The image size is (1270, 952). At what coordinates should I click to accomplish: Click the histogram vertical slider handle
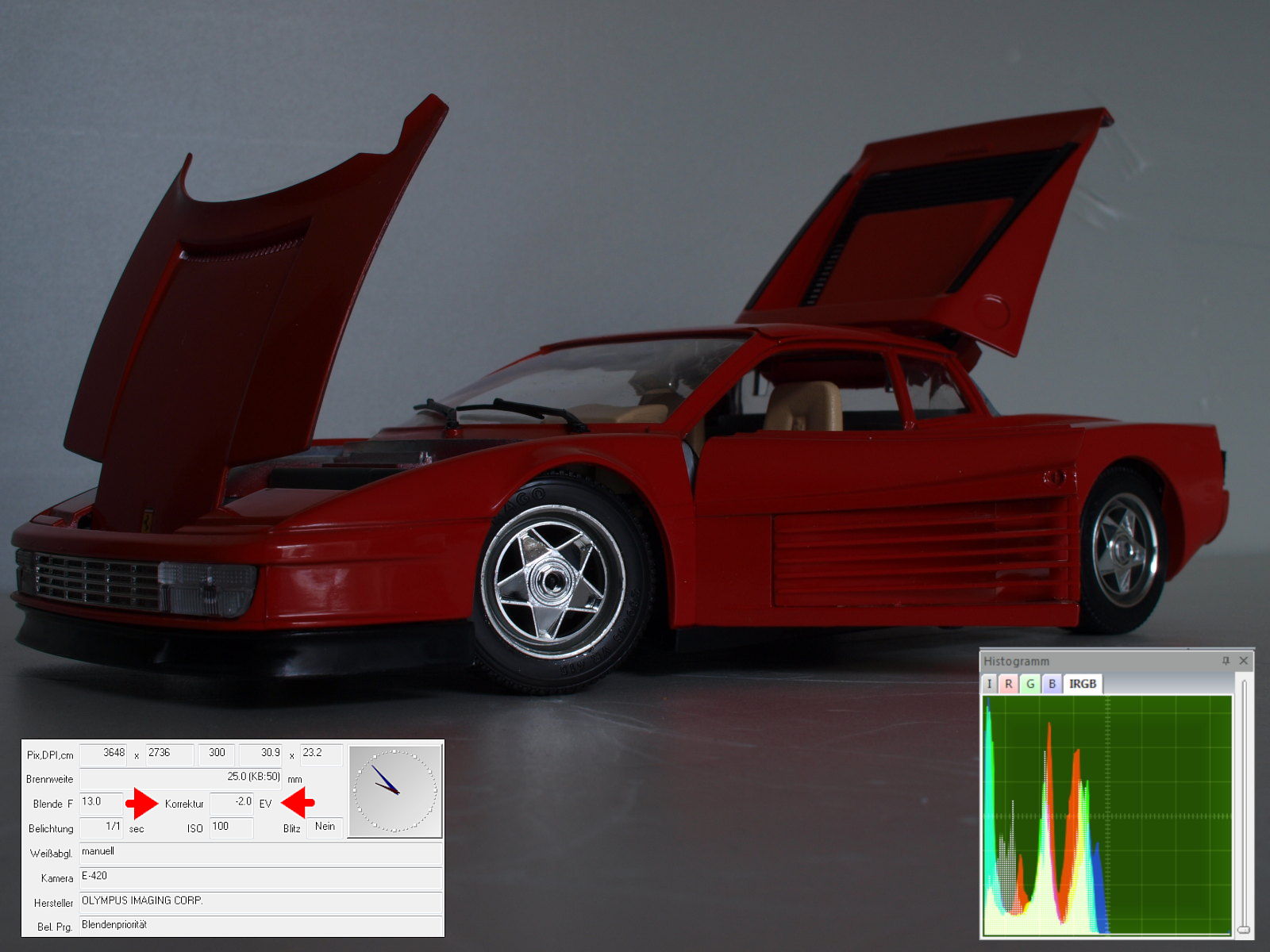click(1244, 929)
